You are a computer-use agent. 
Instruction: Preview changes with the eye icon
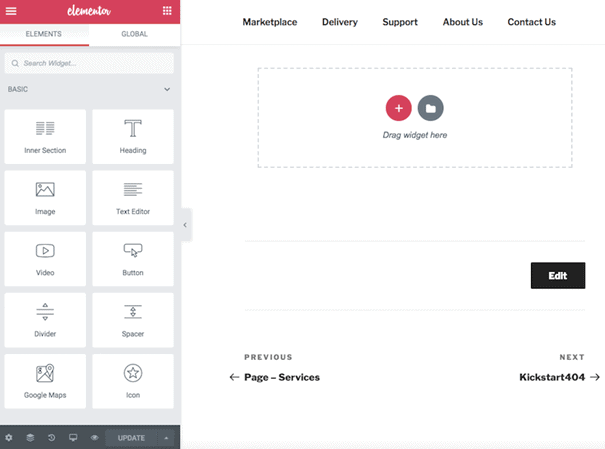click(95, 438)
